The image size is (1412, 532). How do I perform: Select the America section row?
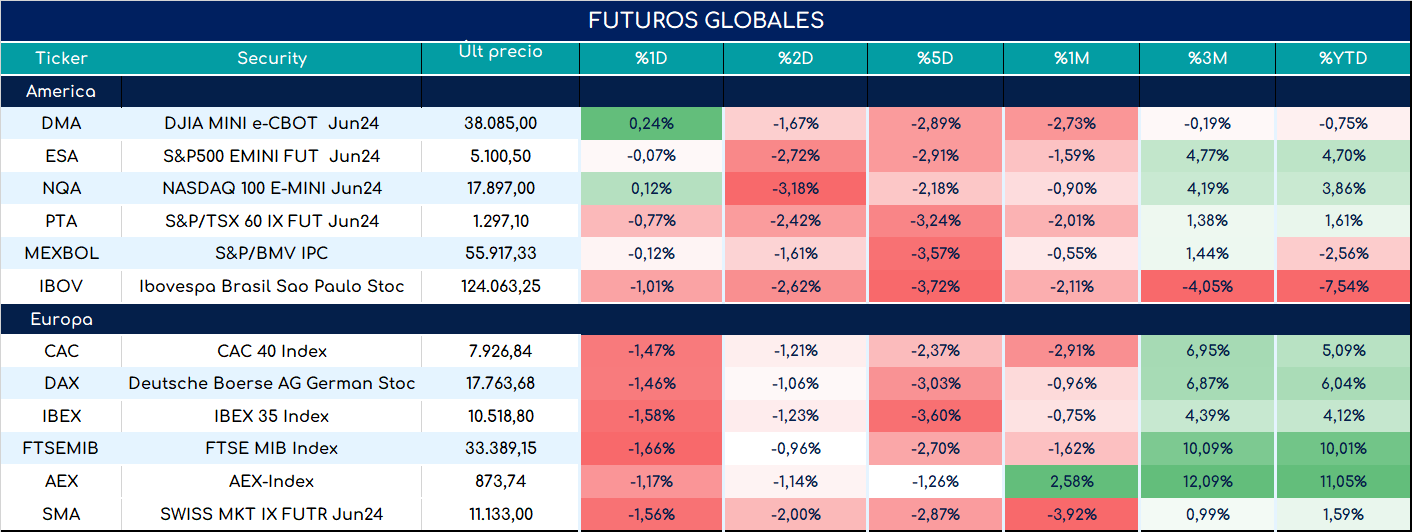click(x=706, y=91)
